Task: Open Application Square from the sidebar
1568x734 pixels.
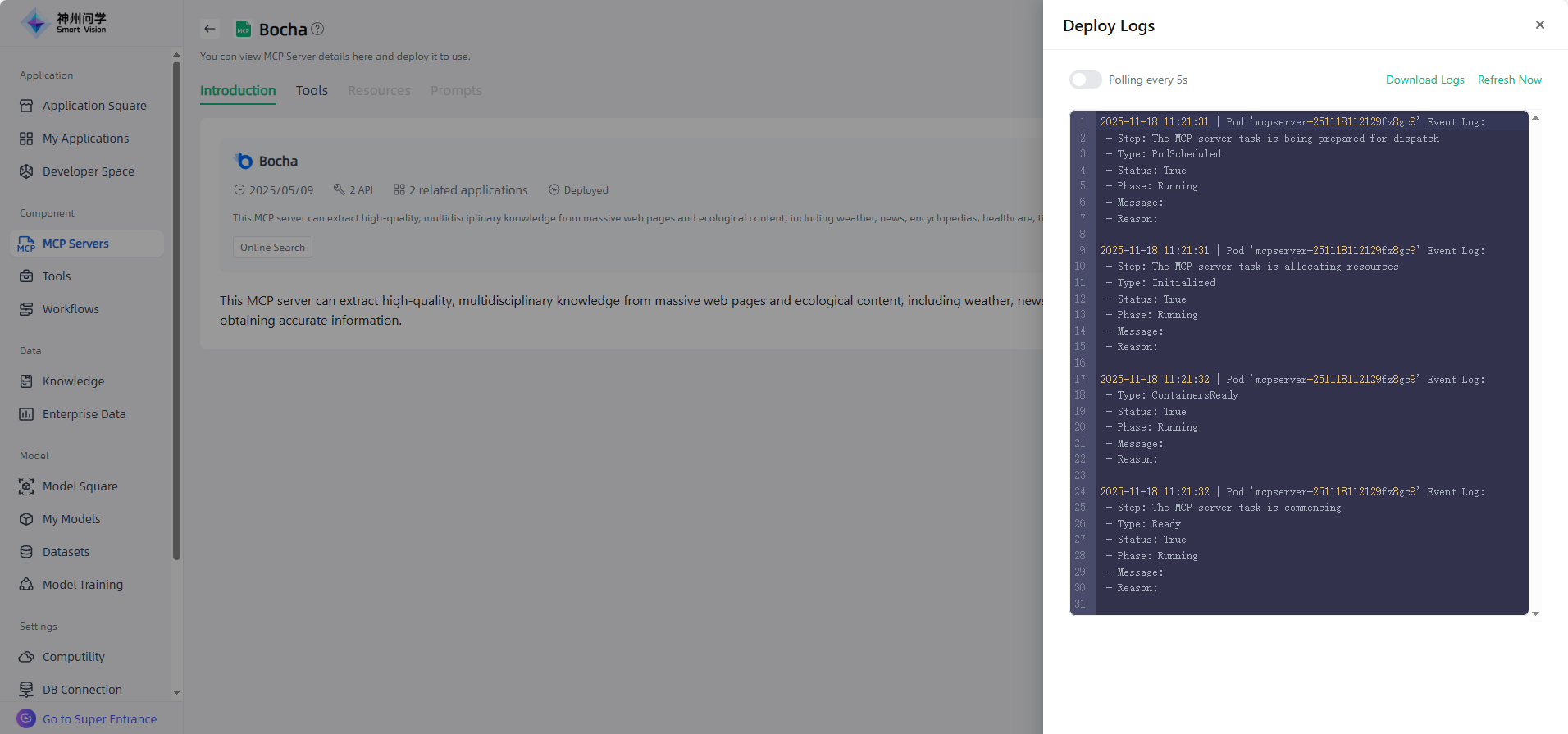Action: [93, 106]
